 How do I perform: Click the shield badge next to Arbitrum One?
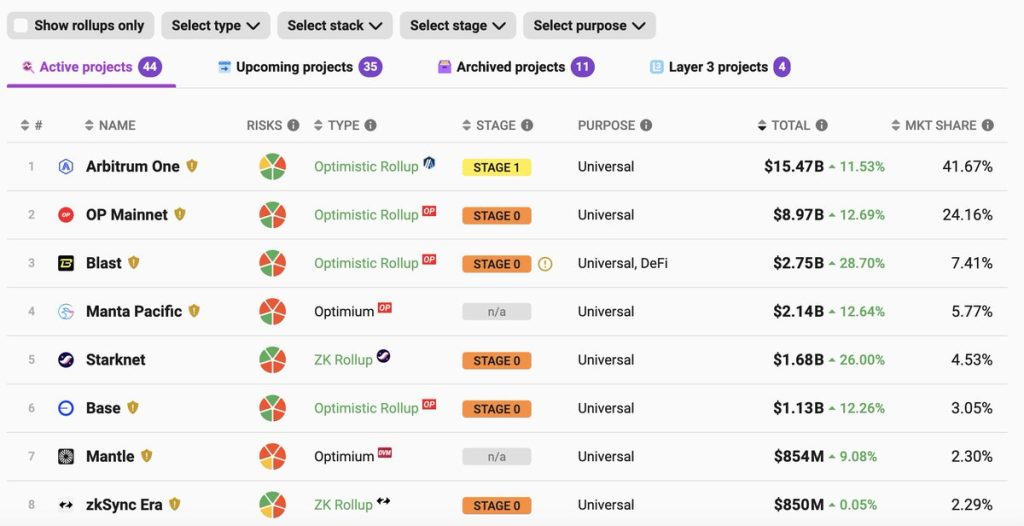click(191, 166)
